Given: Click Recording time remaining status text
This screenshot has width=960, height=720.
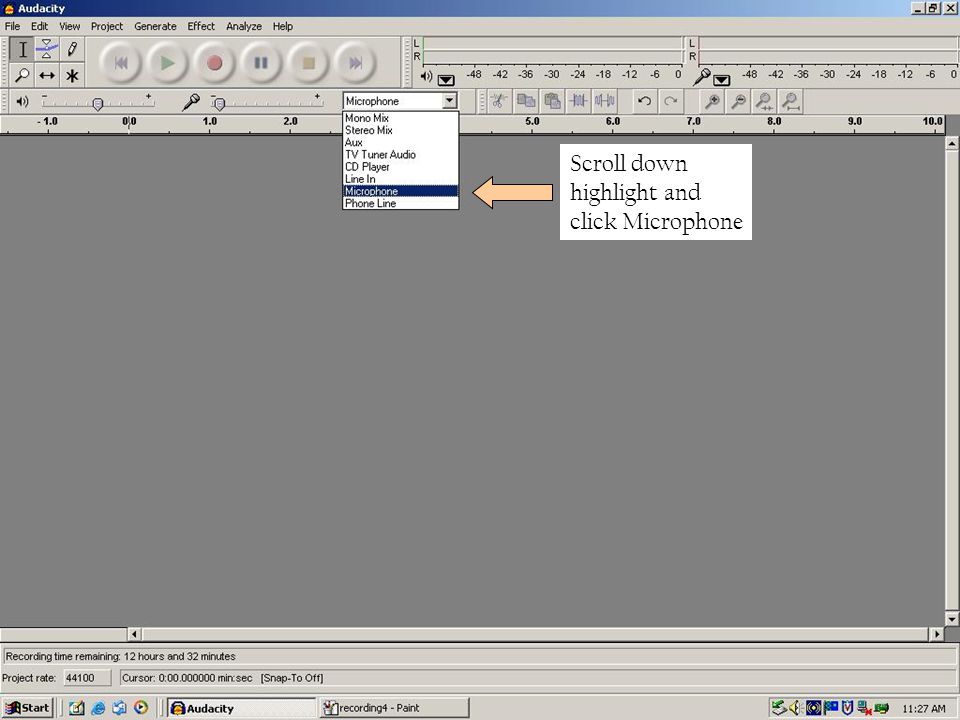Looking at the screenshot, I should point(121,656).
